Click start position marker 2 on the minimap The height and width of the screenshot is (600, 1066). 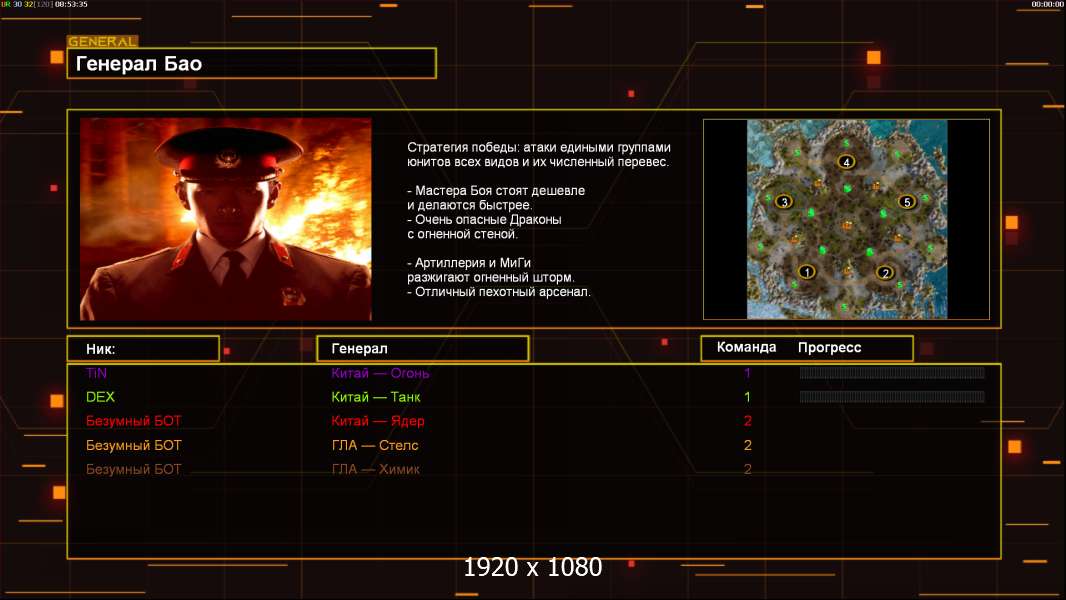tap(884, 272)
